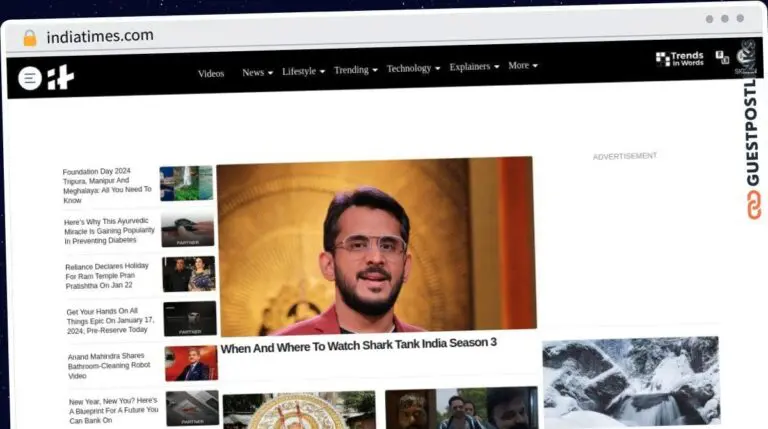This screenshot has height=429, width=768.
Task: Open Anand Mahindra Bathroom-Cleaning Robot article
Action: click(x=109, y=366)
